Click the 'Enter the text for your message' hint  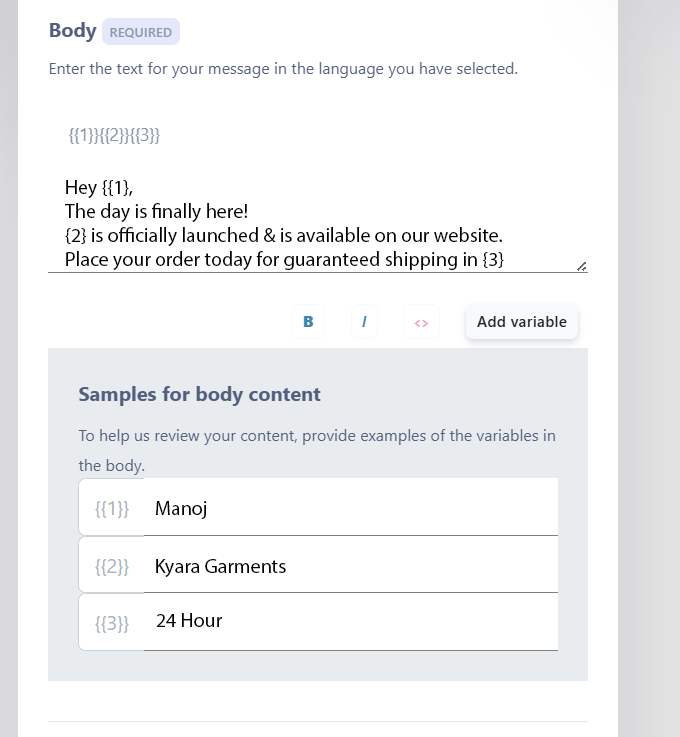coord(283,69)
